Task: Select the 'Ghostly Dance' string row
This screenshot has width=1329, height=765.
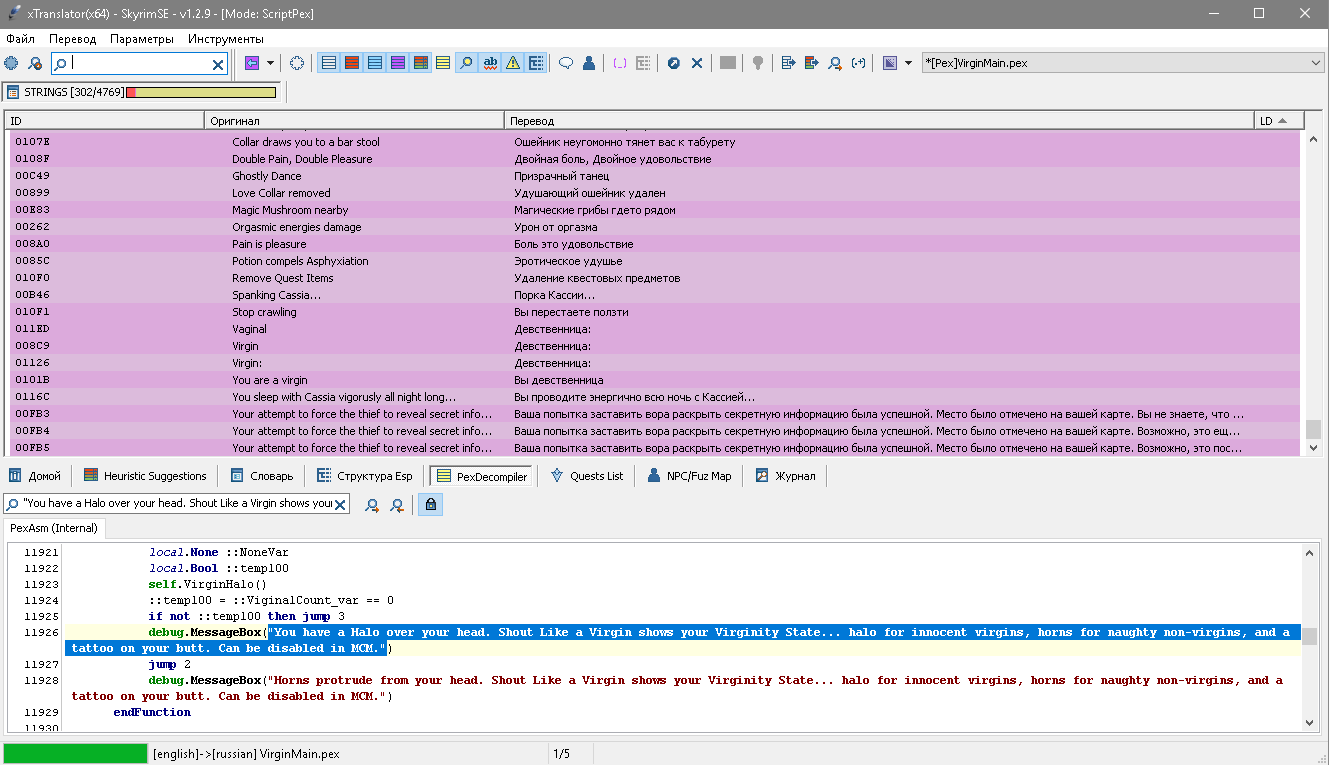Action: (266, 176)
